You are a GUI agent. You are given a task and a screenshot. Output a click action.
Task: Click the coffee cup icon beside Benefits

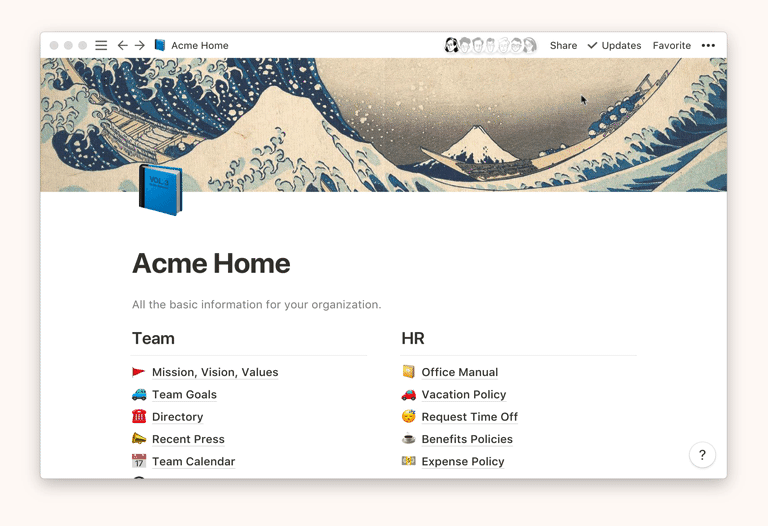tap(408, 439)
